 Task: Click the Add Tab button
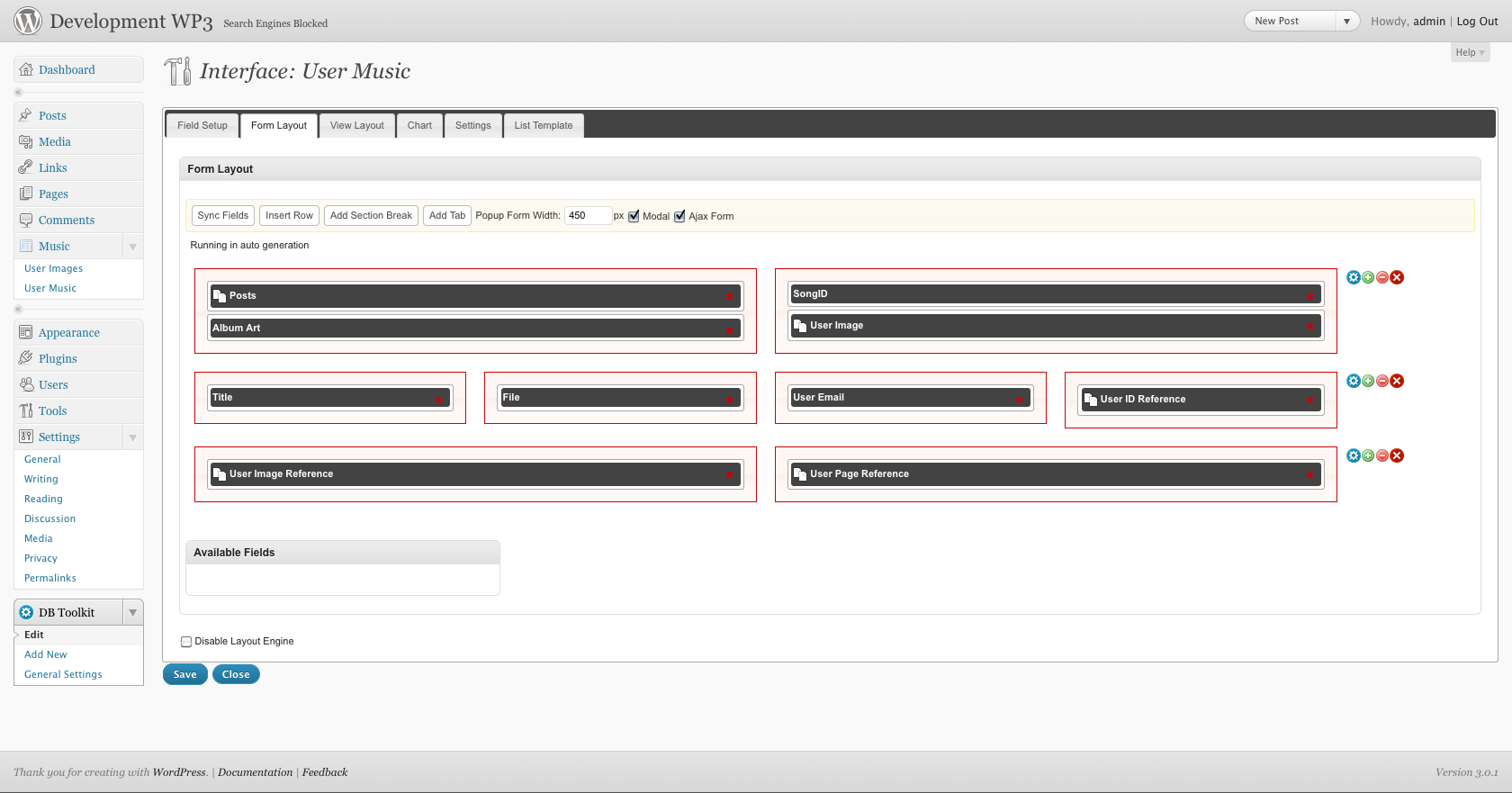pyautogui.click(x=447, y=215)
